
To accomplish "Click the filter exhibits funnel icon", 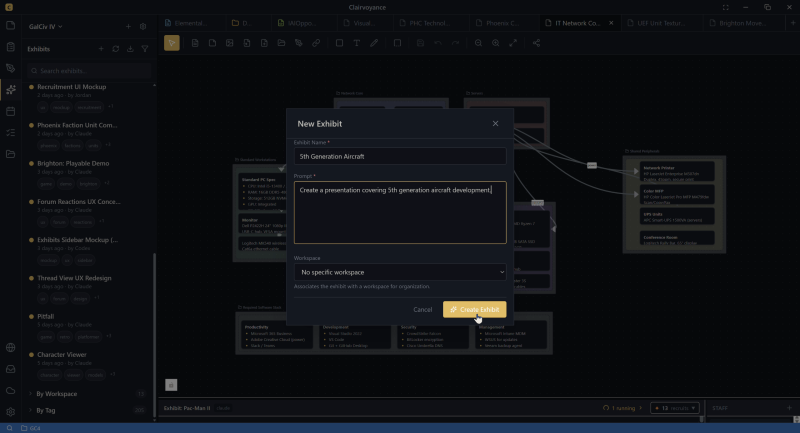I will [x=145, y=48].
